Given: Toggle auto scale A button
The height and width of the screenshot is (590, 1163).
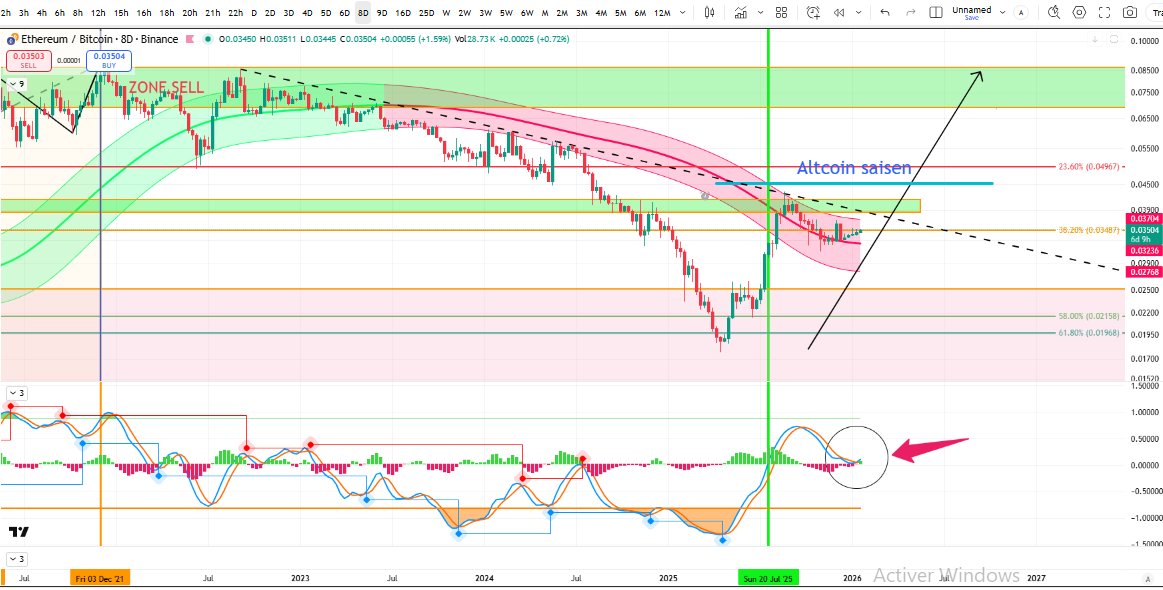Looking at the screenshot, I should 1147,579.
